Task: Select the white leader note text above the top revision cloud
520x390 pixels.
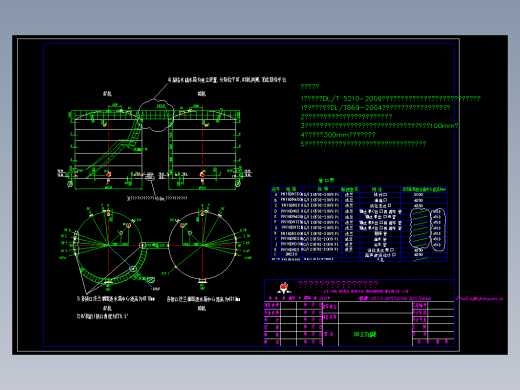Action: [x=227, y=80]
